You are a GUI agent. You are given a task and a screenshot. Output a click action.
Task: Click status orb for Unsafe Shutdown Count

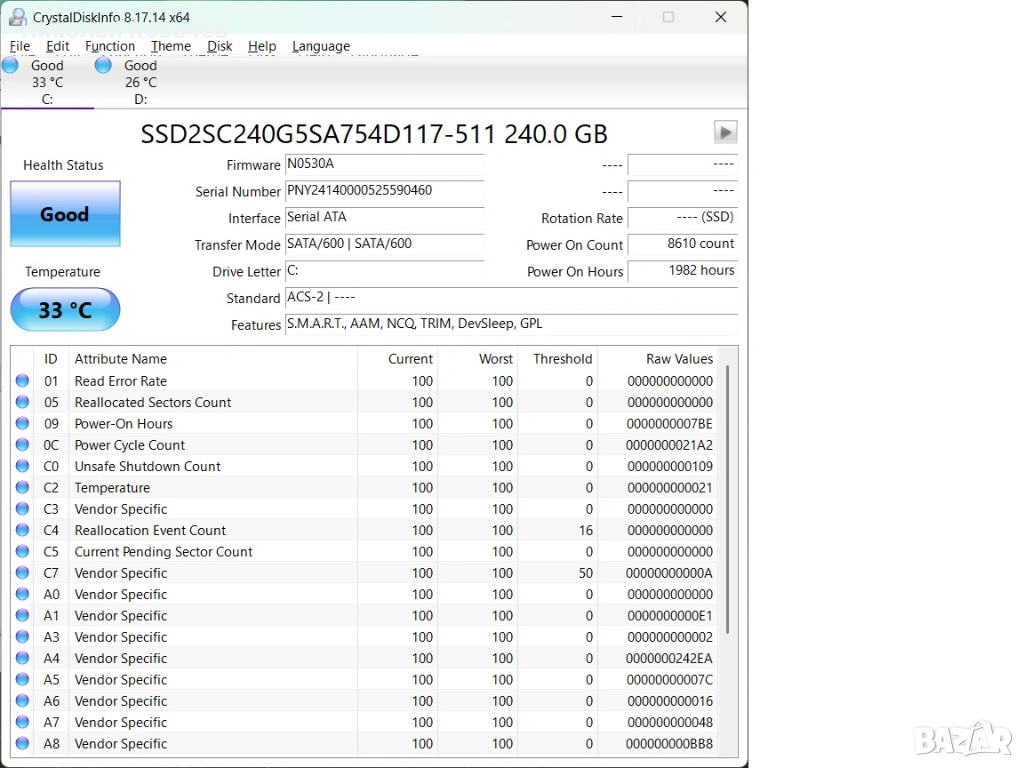[22, 466]
